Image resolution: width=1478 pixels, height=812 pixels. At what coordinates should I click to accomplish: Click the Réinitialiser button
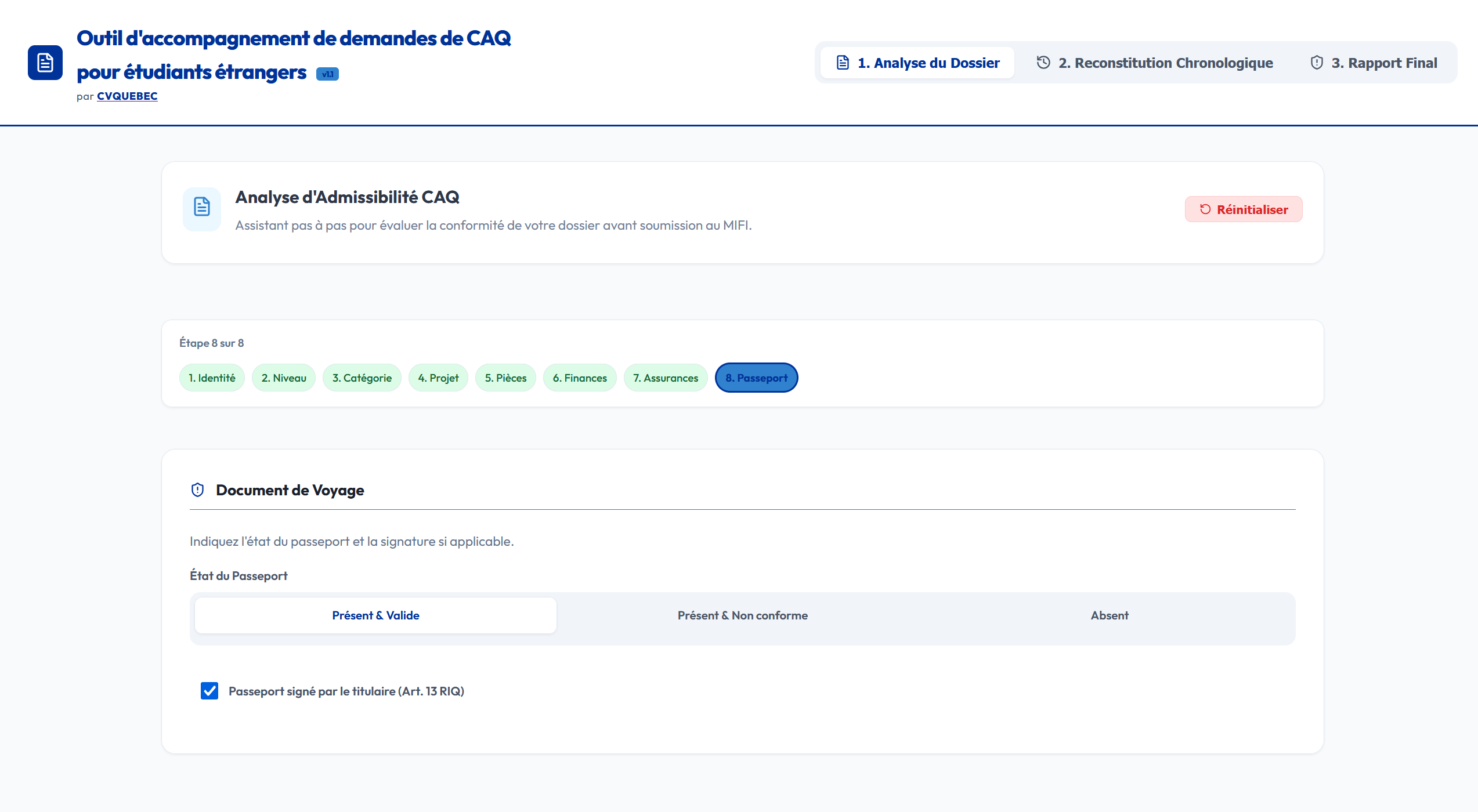pyautogui.click(x=1243, y=209)
